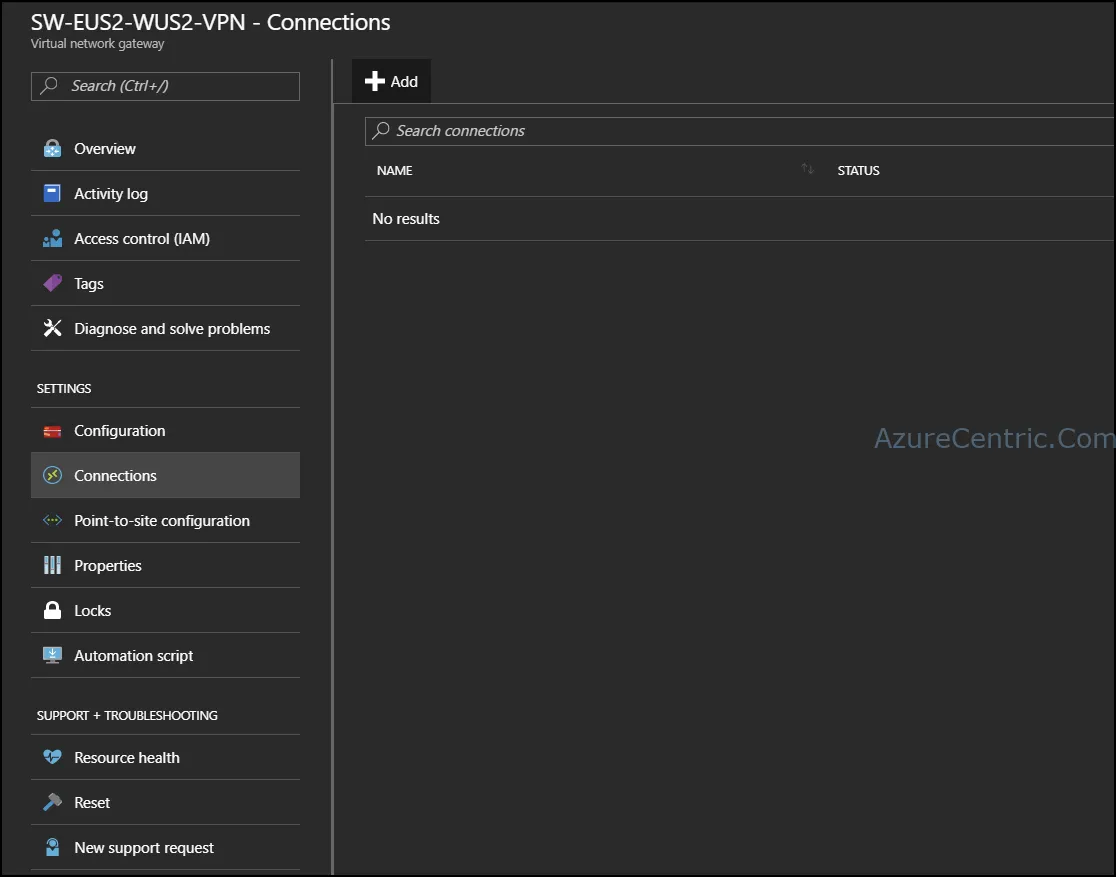The image size is (1116, 877).
Task: Go to Access control (IAM)
Action: coord(165,238)
